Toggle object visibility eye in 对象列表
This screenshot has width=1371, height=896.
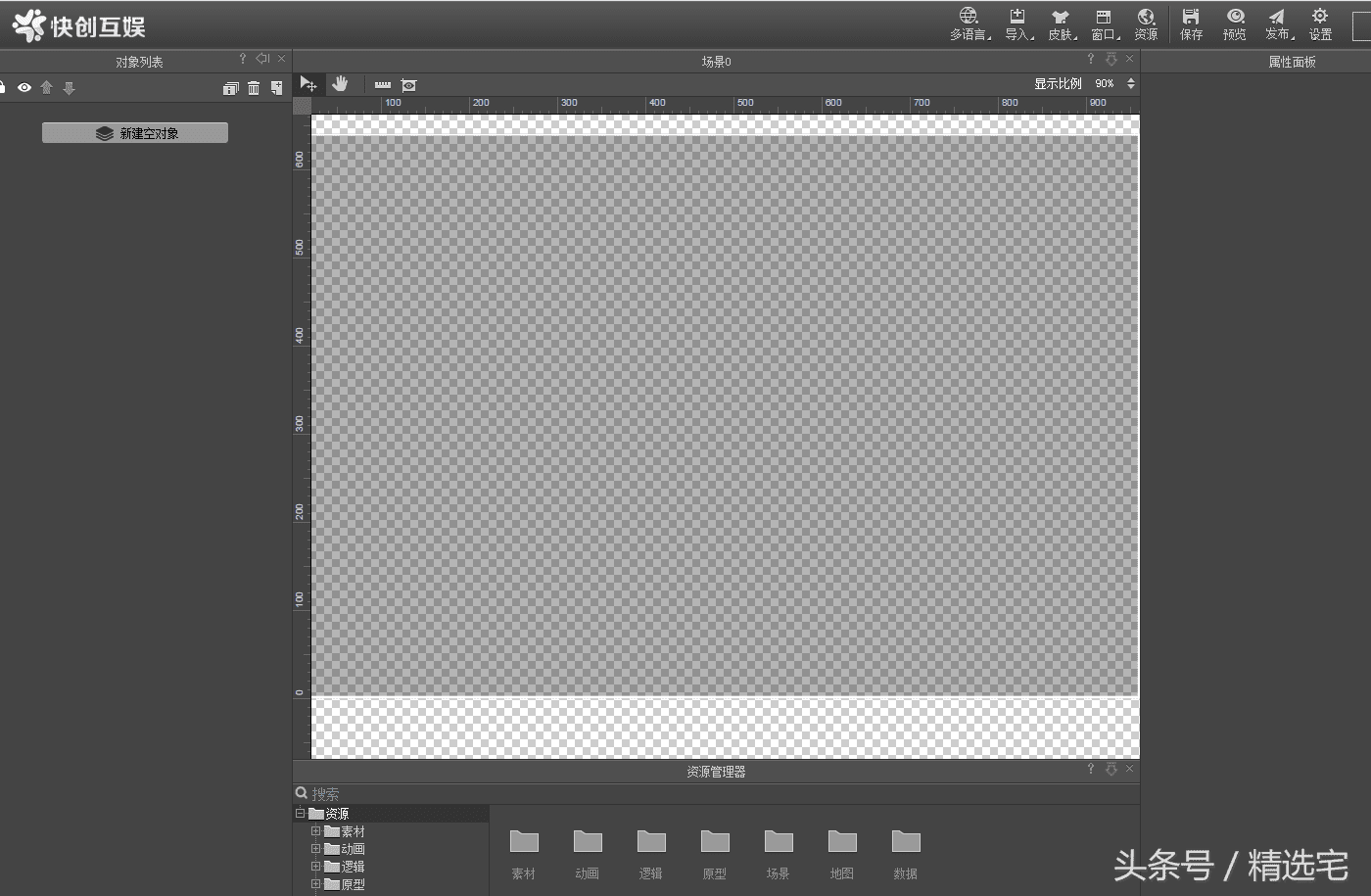tap(24, 88)
